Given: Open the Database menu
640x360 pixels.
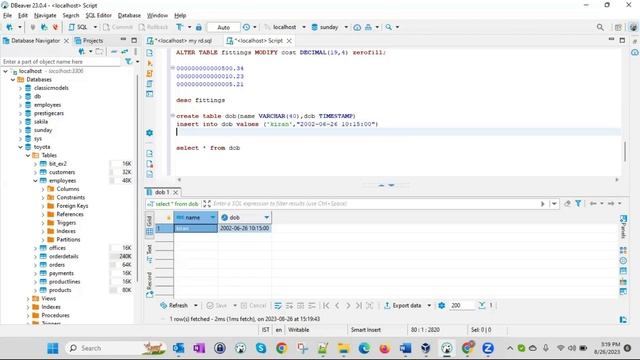Looking at the screenshot, I should coord(129,15).
